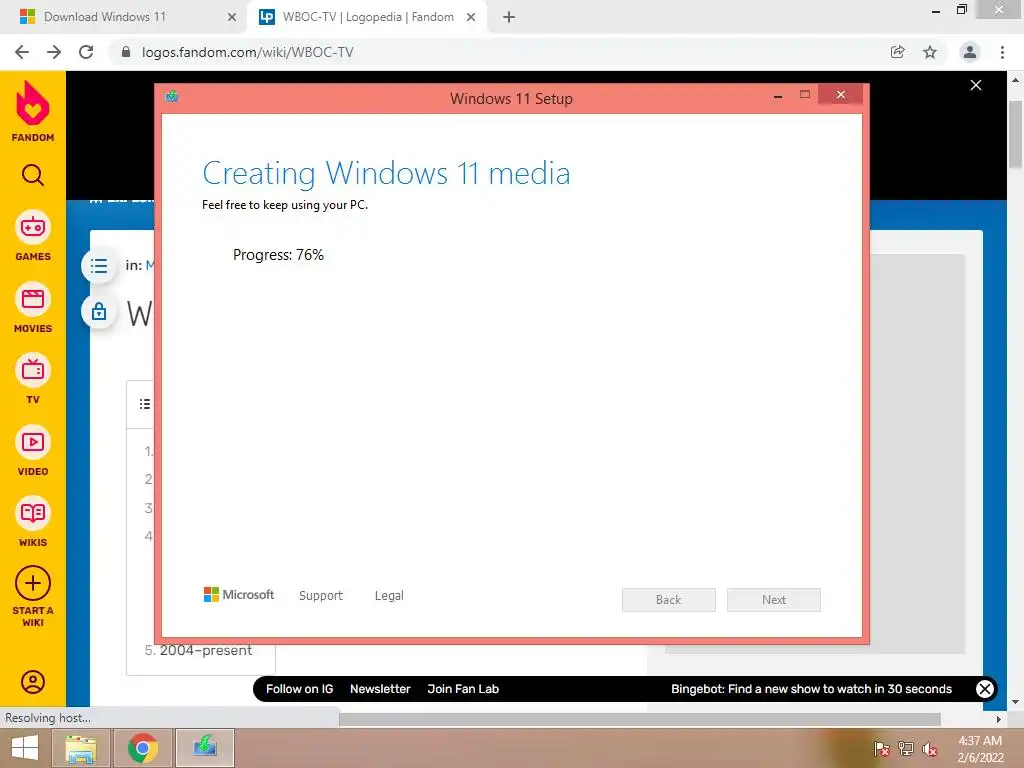Viewport: 1024px width, 768px height.
Task: Toggle the table of contents list icon
Action: point(99,266)
